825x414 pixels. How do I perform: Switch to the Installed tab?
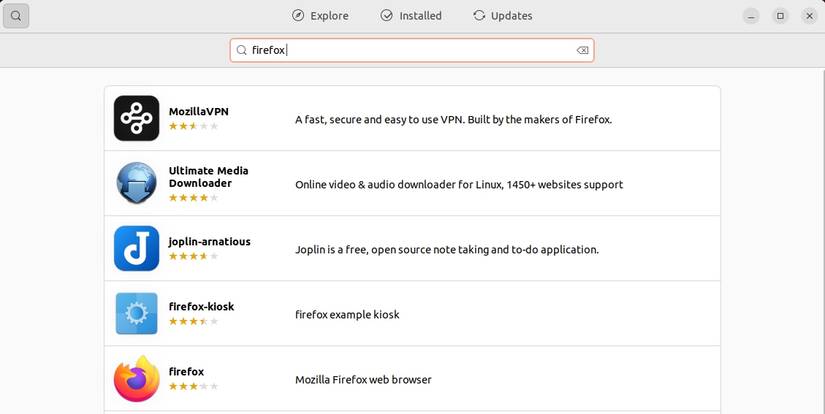pyautogui.click(x=411, y=16)
